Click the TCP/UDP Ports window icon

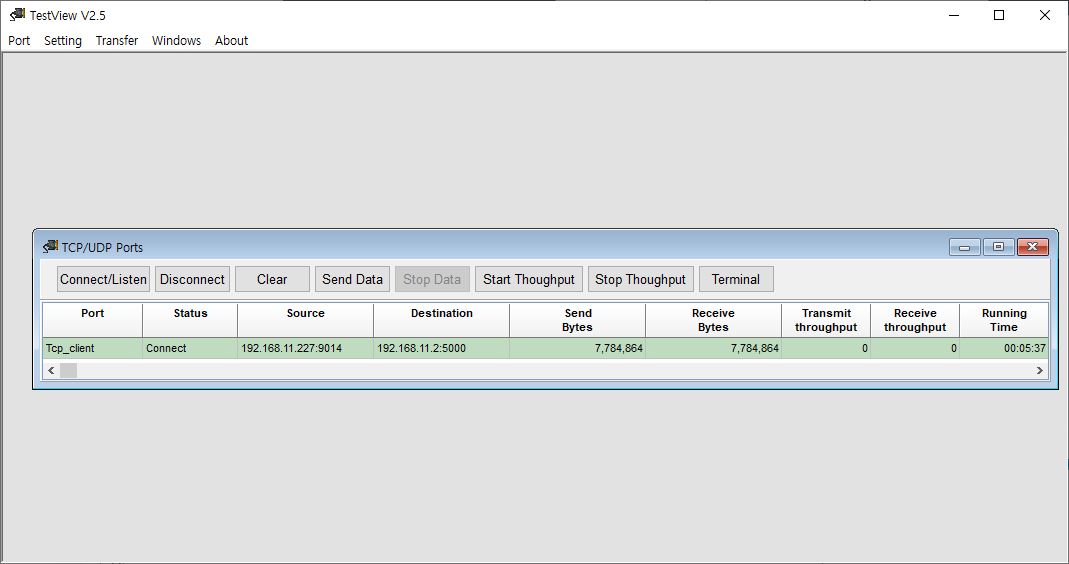pyautogui.click(x=50, y=246)
